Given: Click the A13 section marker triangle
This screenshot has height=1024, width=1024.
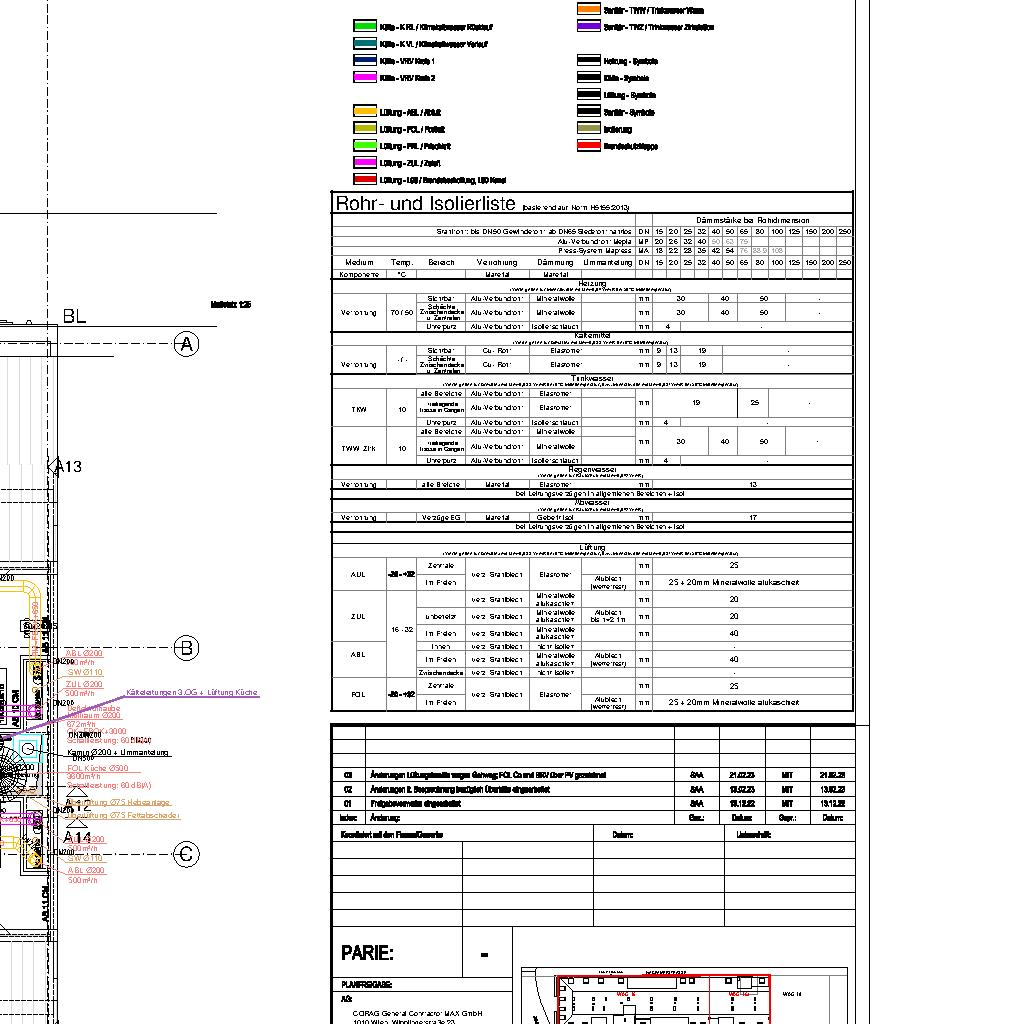Looking at the screenshot, I should coord(55,465).
